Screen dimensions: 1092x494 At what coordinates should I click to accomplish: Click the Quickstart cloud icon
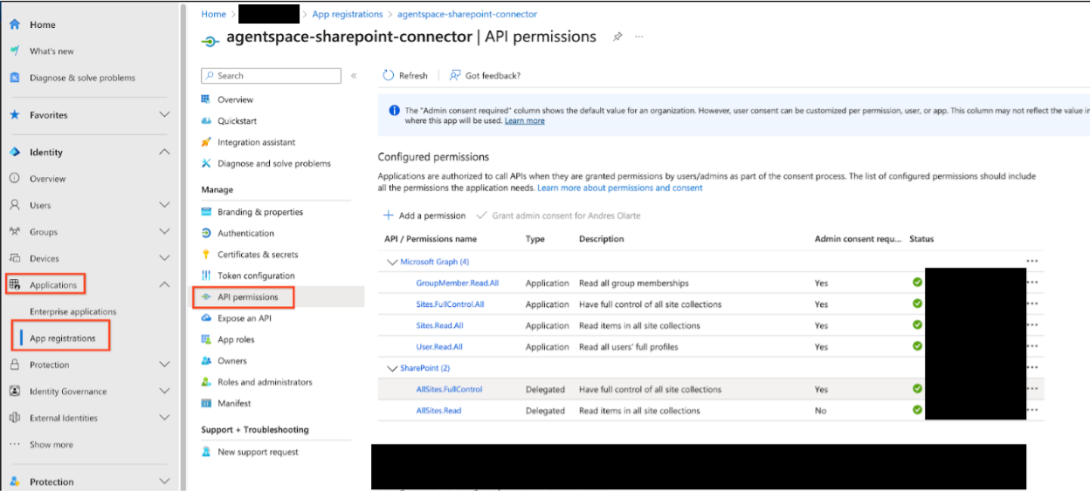(x=205, y=121)
